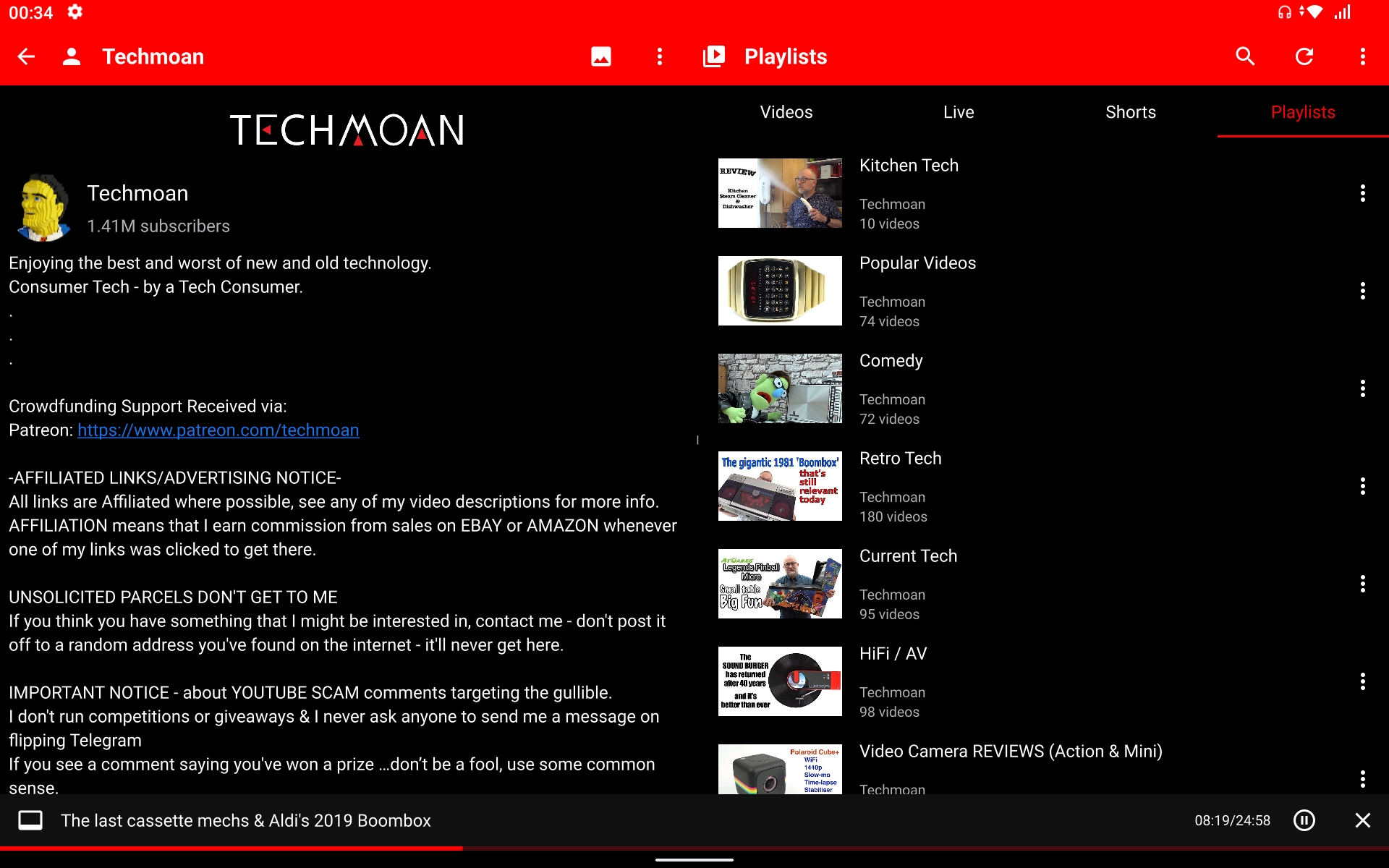Pause the mini player playback
This screenshot has width=1389, height=868.
click(x=1304, y=820)
